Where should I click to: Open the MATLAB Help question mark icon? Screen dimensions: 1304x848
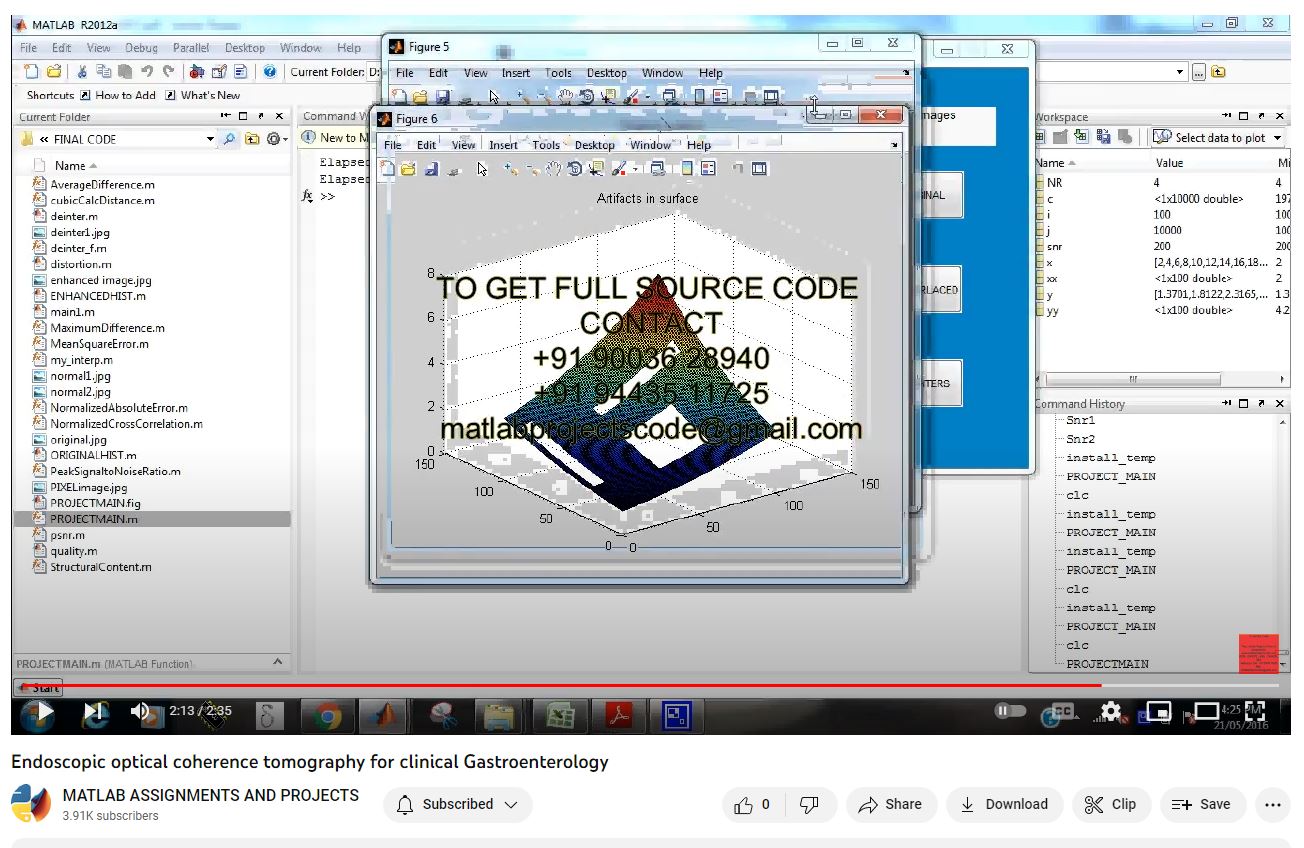coord(269,72)
